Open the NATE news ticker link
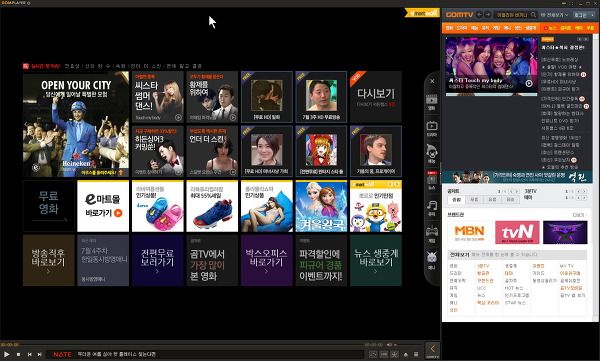 (116, 354)
